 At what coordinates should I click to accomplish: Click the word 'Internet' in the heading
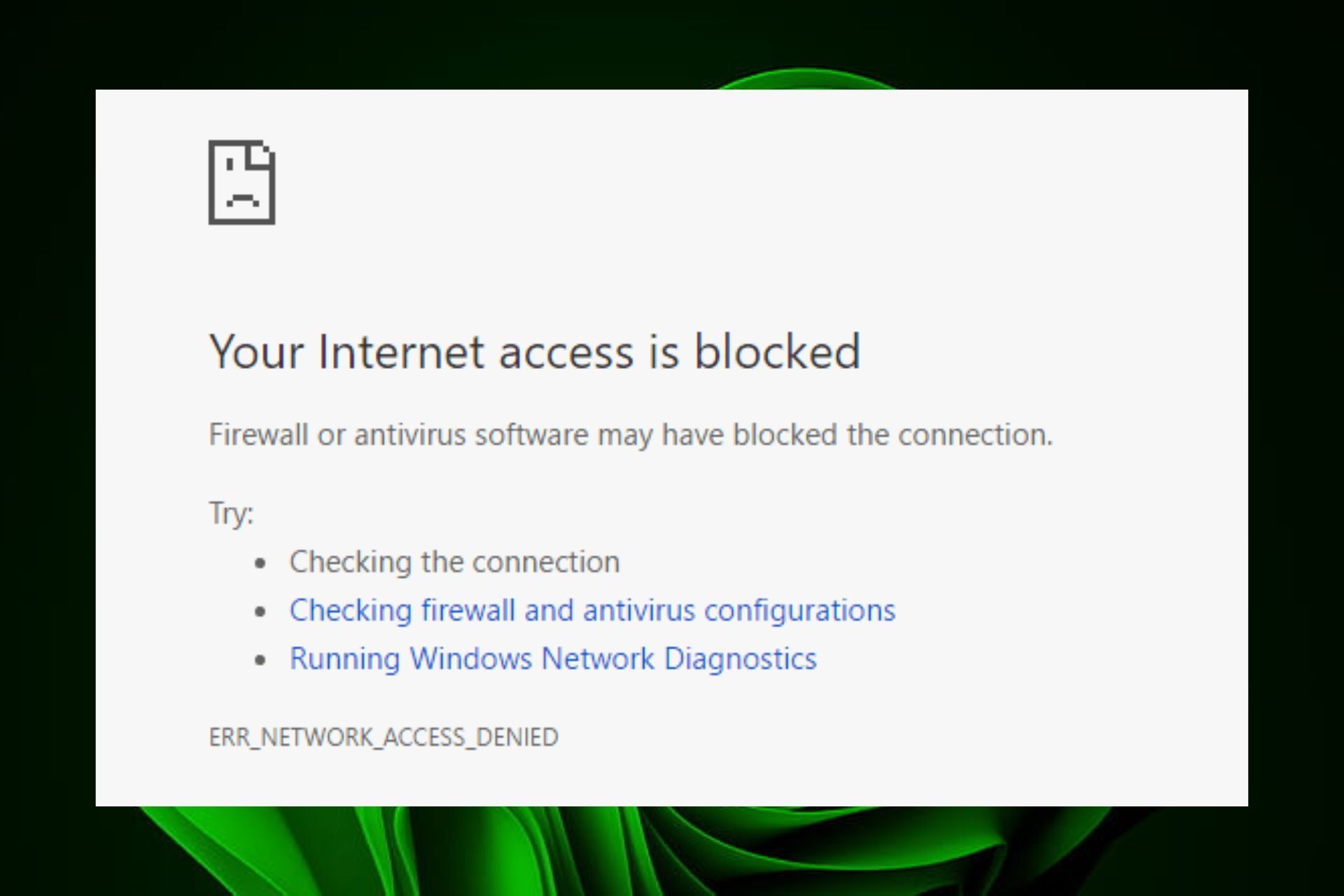[x=400, y=351]
